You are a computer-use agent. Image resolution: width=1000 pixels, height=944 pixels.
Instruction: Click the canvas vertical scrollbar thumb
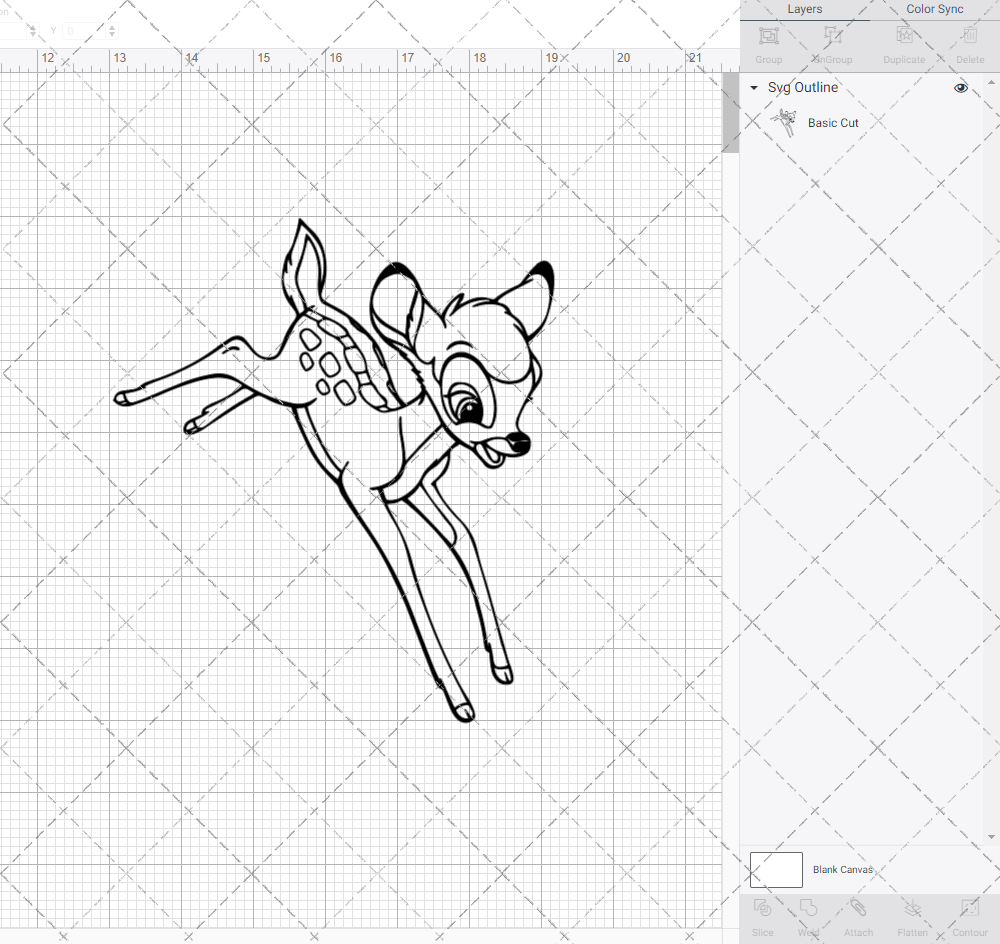coord(730,112)
